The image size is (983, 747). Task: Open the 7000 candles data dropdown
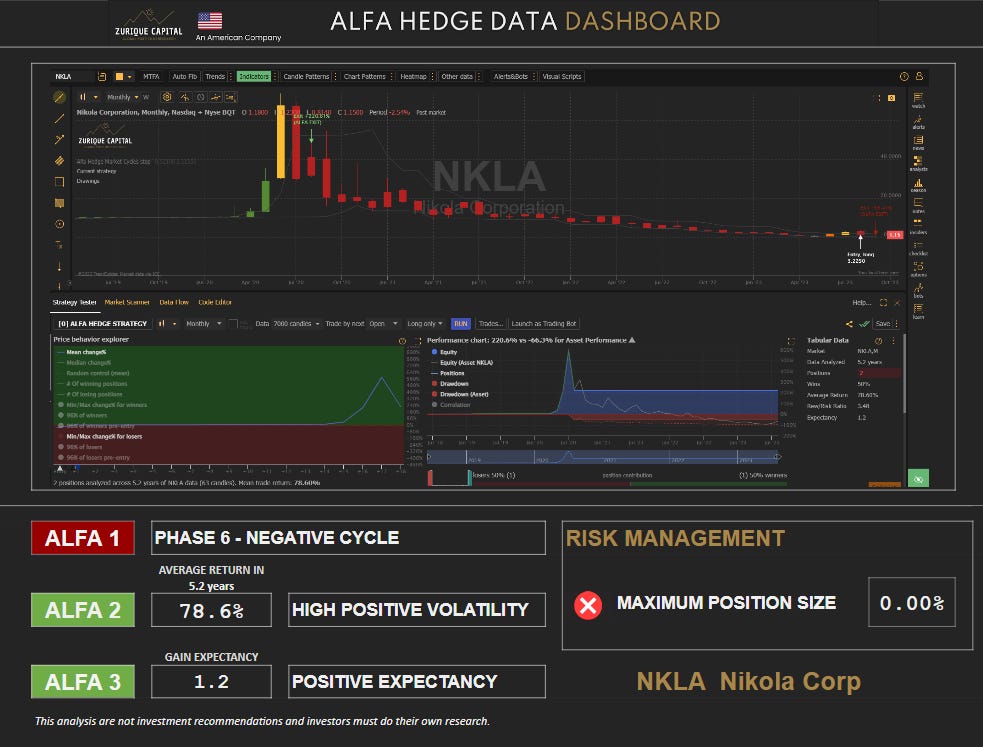[296, 324]
